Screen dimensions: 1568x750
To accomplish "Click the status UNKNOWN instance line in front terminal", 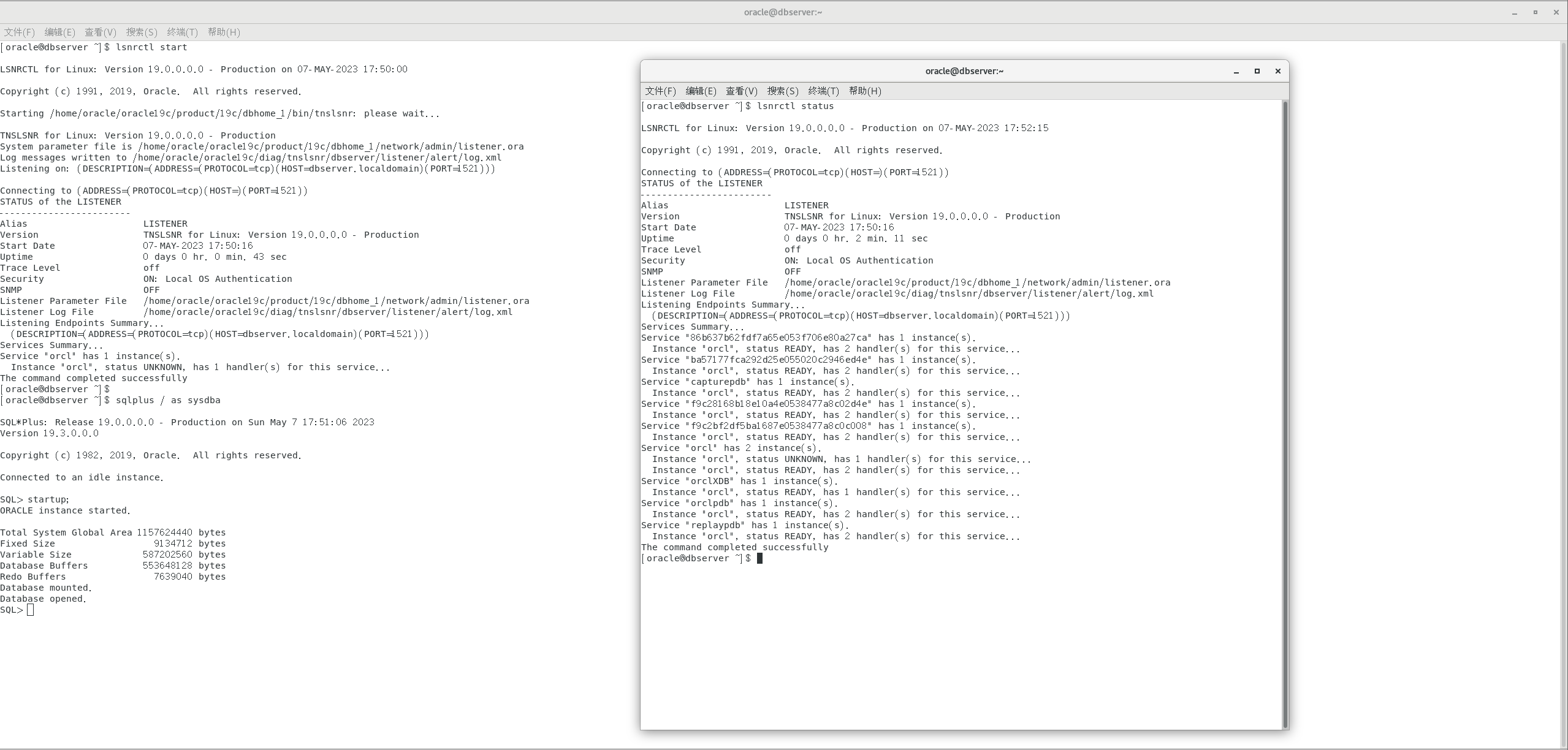I will pos(842,459).
